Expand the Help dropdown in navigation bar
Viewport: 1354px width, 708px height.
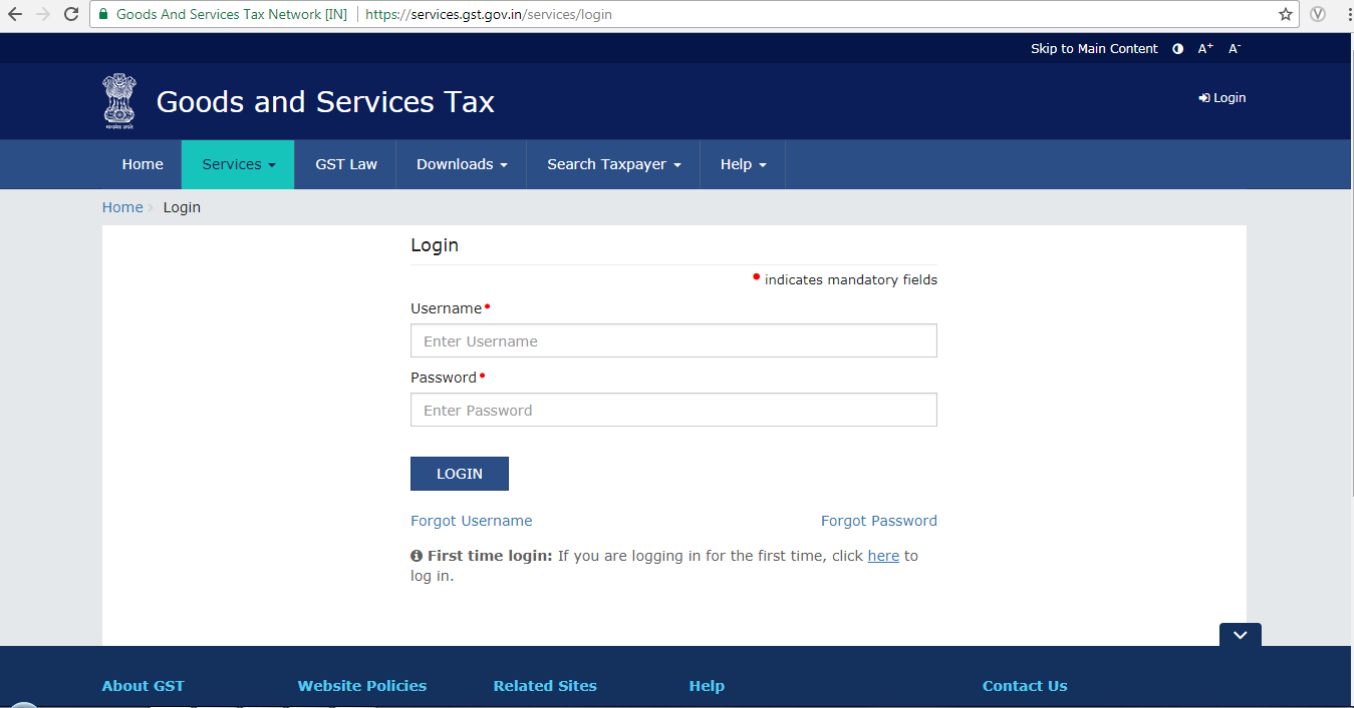(x=743, y=164)
